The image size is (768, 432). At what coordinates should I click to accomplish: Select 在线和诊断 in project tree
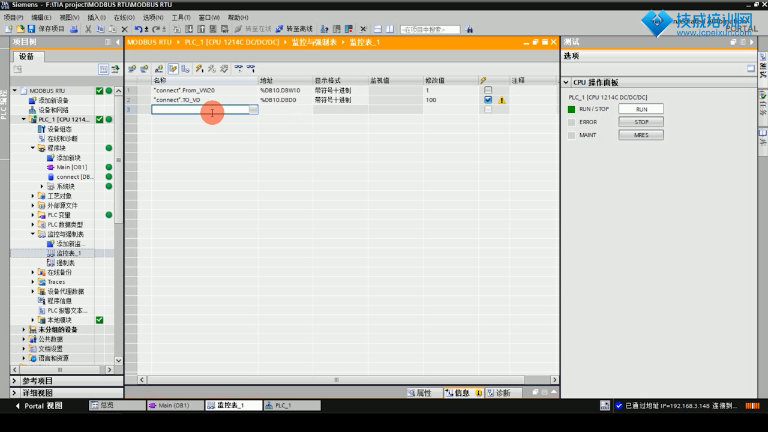click(x=62, y=139)
